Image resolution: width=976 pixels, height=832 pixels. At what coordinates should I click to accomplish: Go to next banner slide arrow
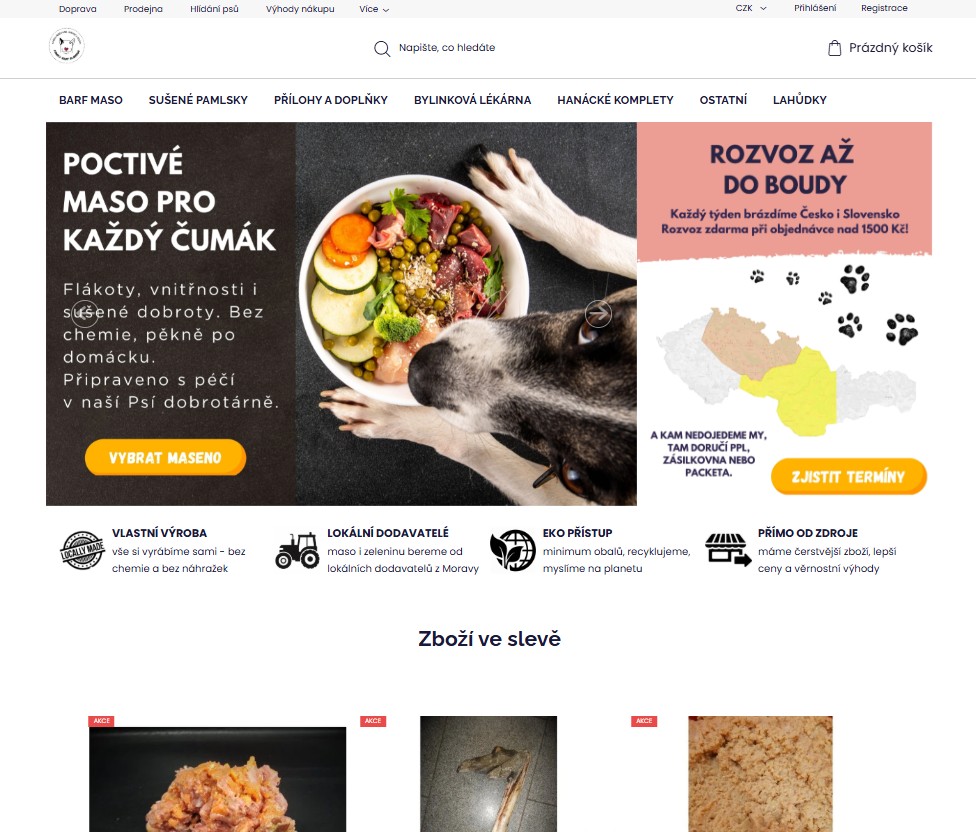pos(598,314)
